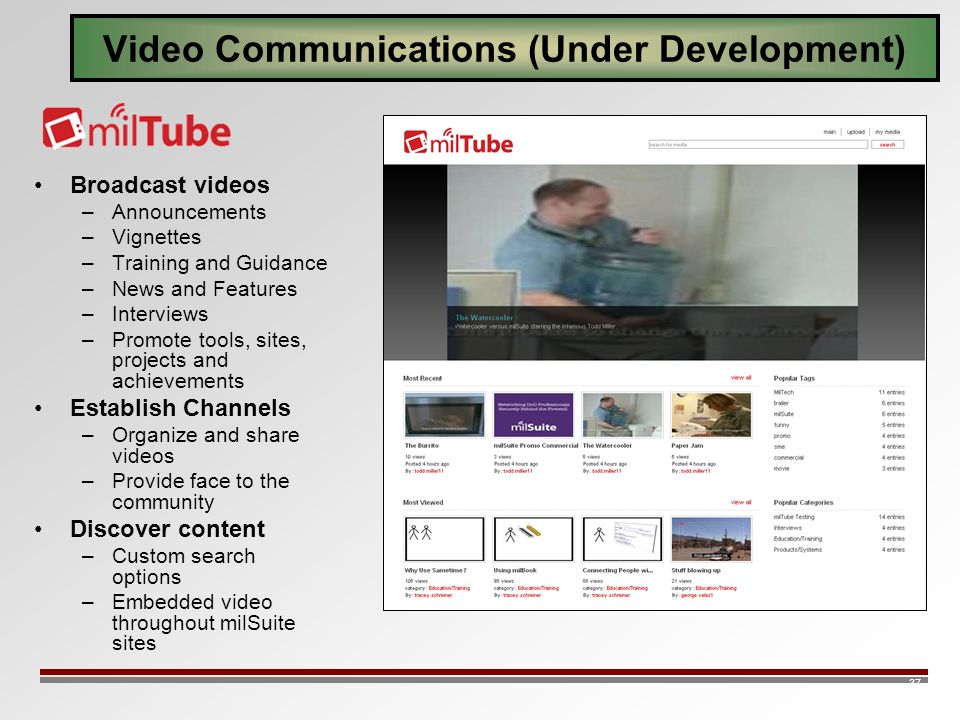This screenshot has height=720, width=960.
Task: Click the Discover content bullet heading
Action: [x=167, y=529]
